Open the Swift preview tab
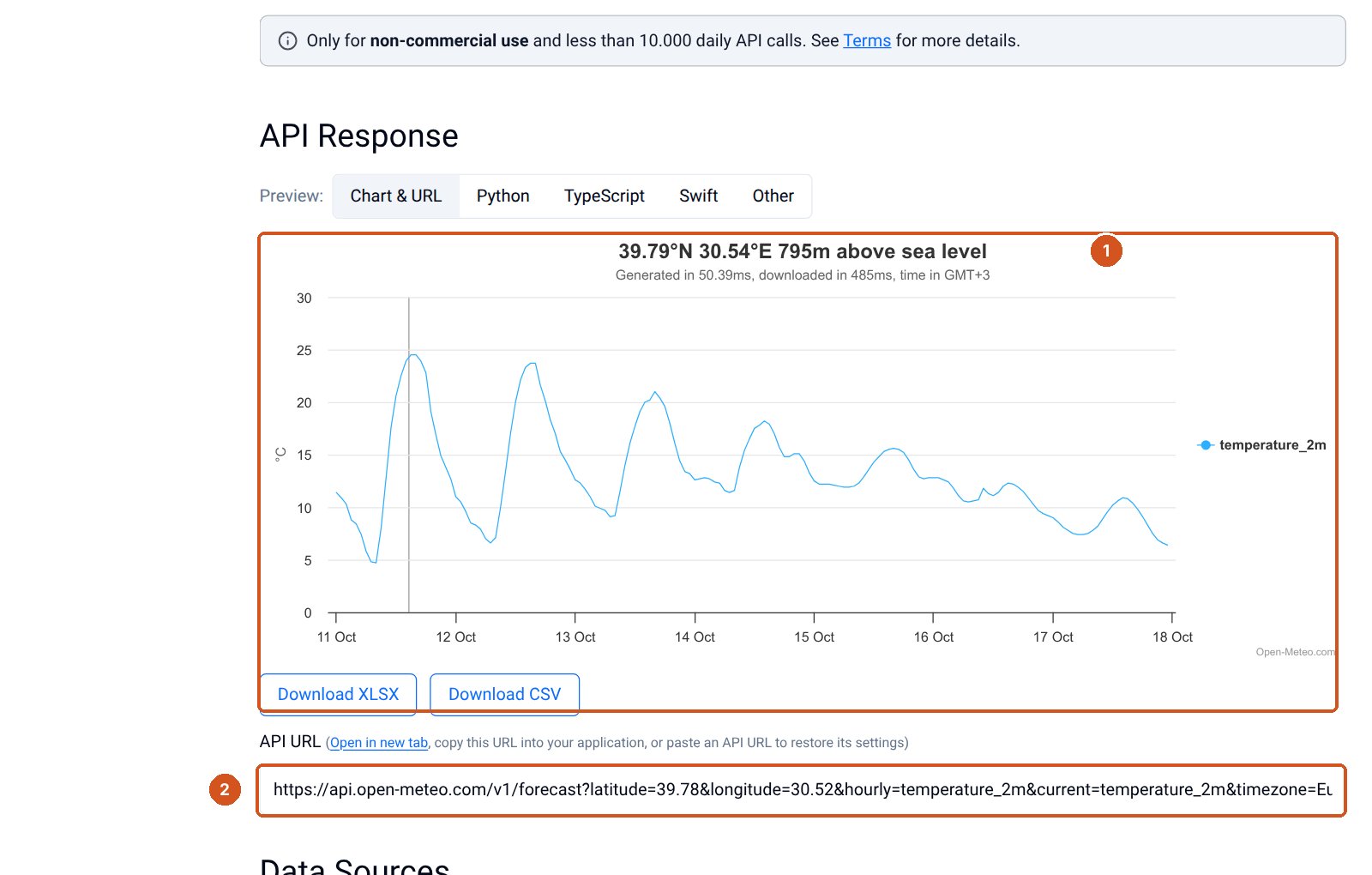The image size is (1372, 875). click(699, 196)
